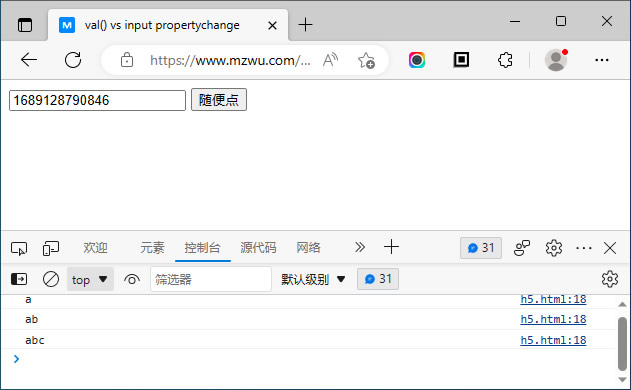Open DevTools settings gear in tab bar
Image resolution: width=631 pixels, height=390 pixels.
coord(554,248)
